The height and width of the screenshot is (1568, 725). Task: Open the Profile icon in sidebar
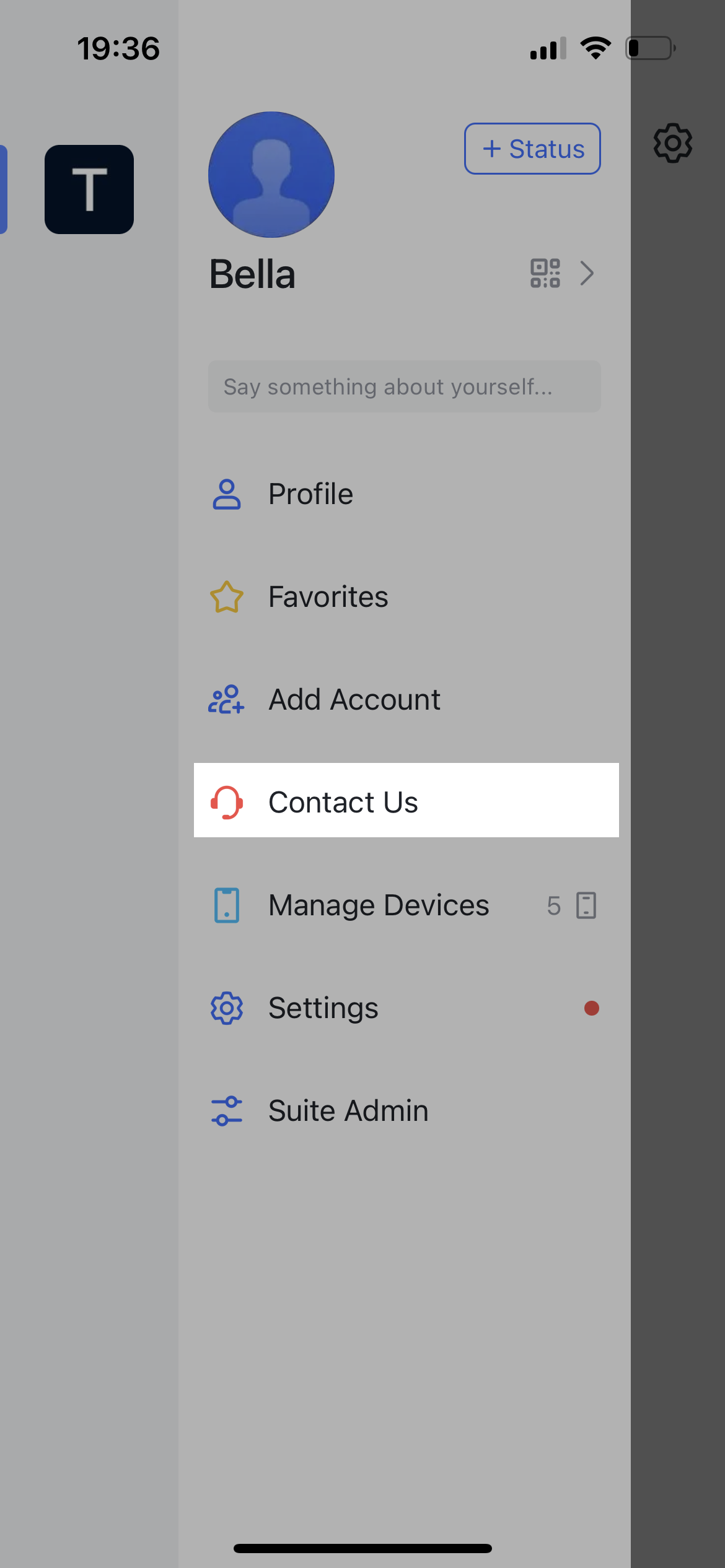click(226, 494)
